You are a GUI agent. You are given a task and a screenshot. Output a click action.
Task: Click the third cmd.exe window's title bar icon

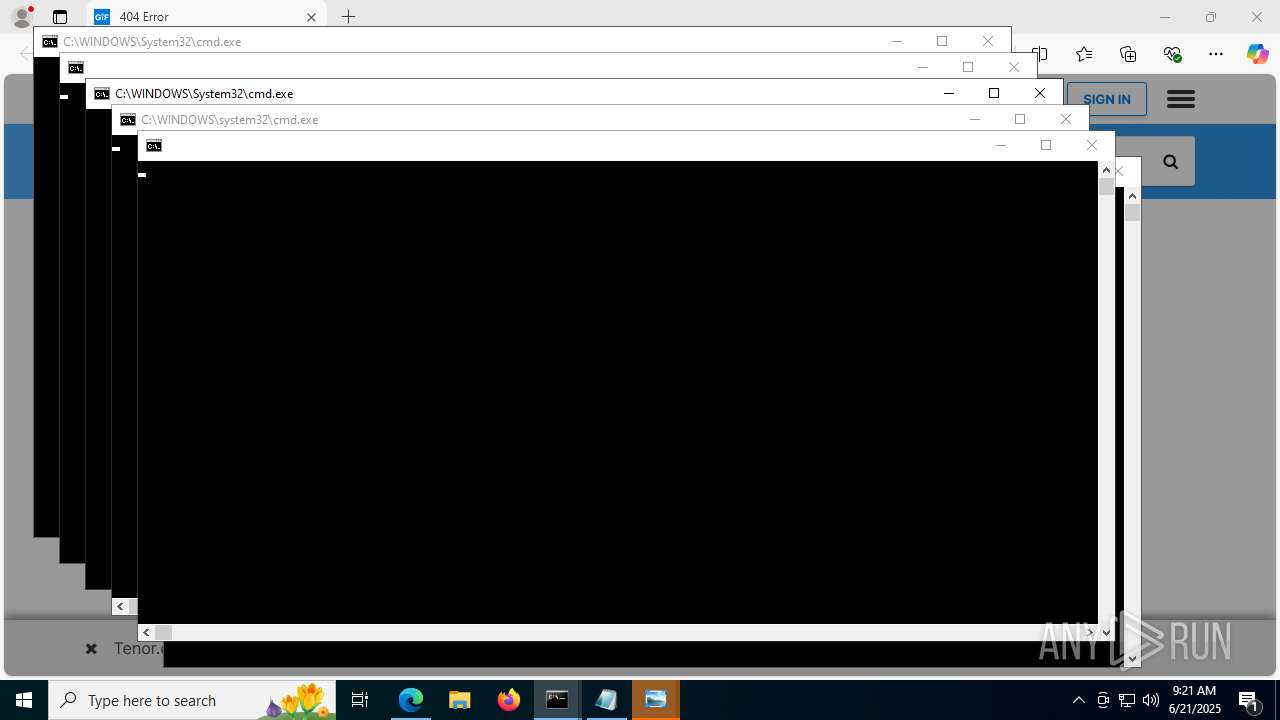coord(101,94)
